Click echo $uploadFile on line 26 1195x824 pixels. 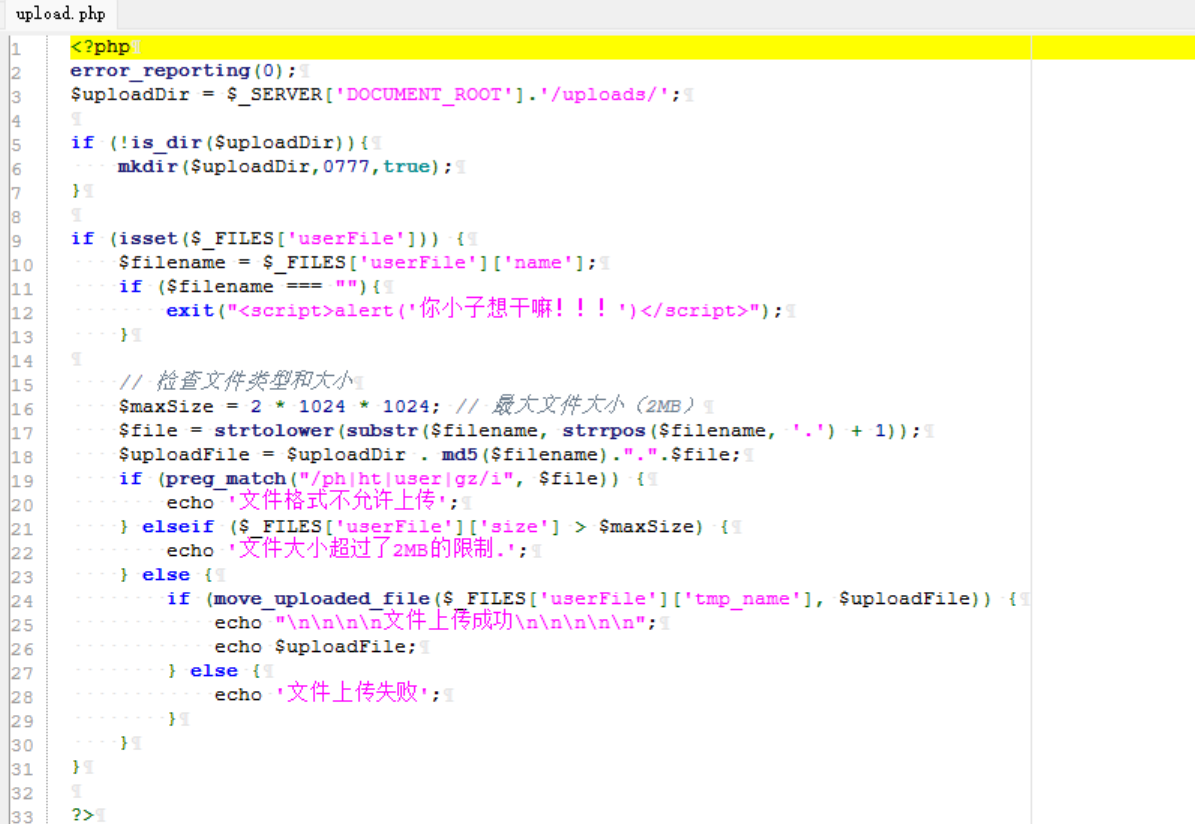pos(316,646)
